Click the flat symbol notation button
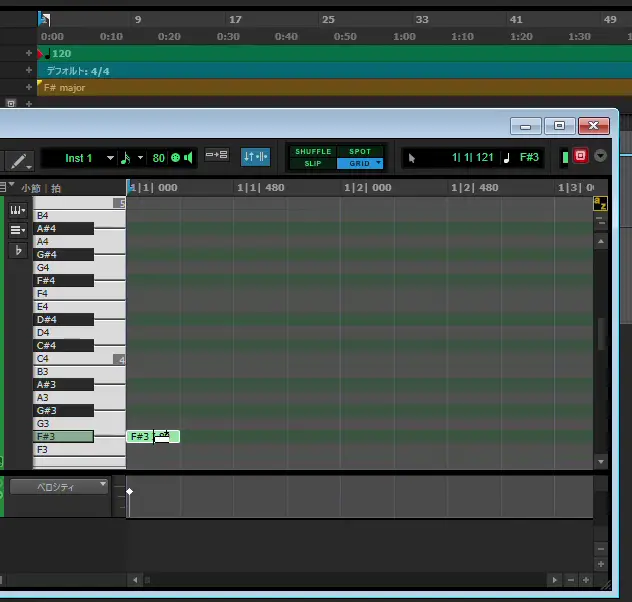The image size is (632, 602). 17,251
